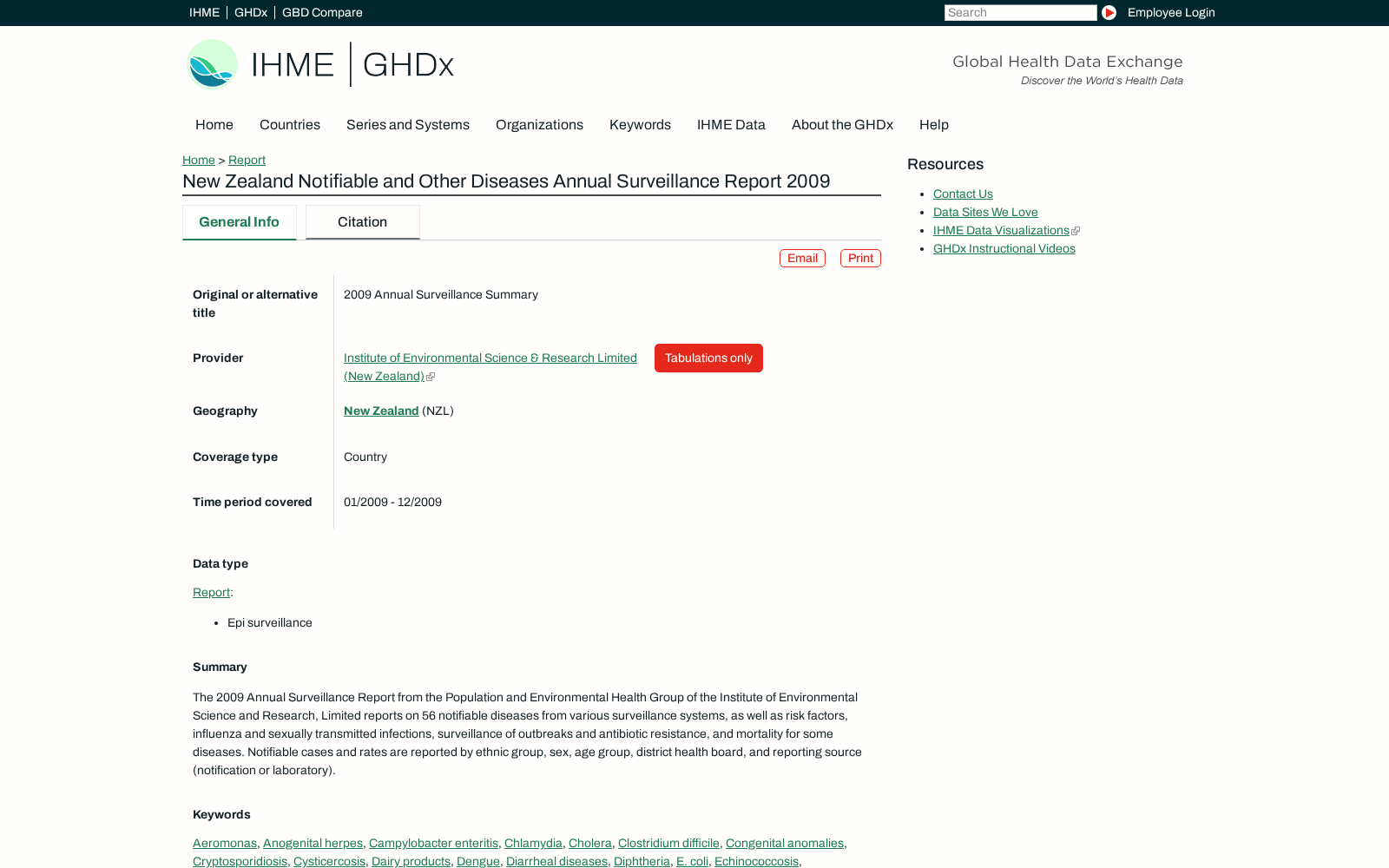
Task: Open About the GHDx menu
Action: (x=842, y=125)
